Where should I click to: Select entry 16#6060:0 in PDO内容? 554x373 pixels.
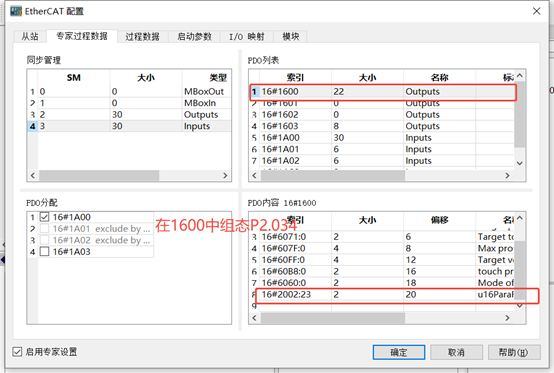tap(382, 283)
